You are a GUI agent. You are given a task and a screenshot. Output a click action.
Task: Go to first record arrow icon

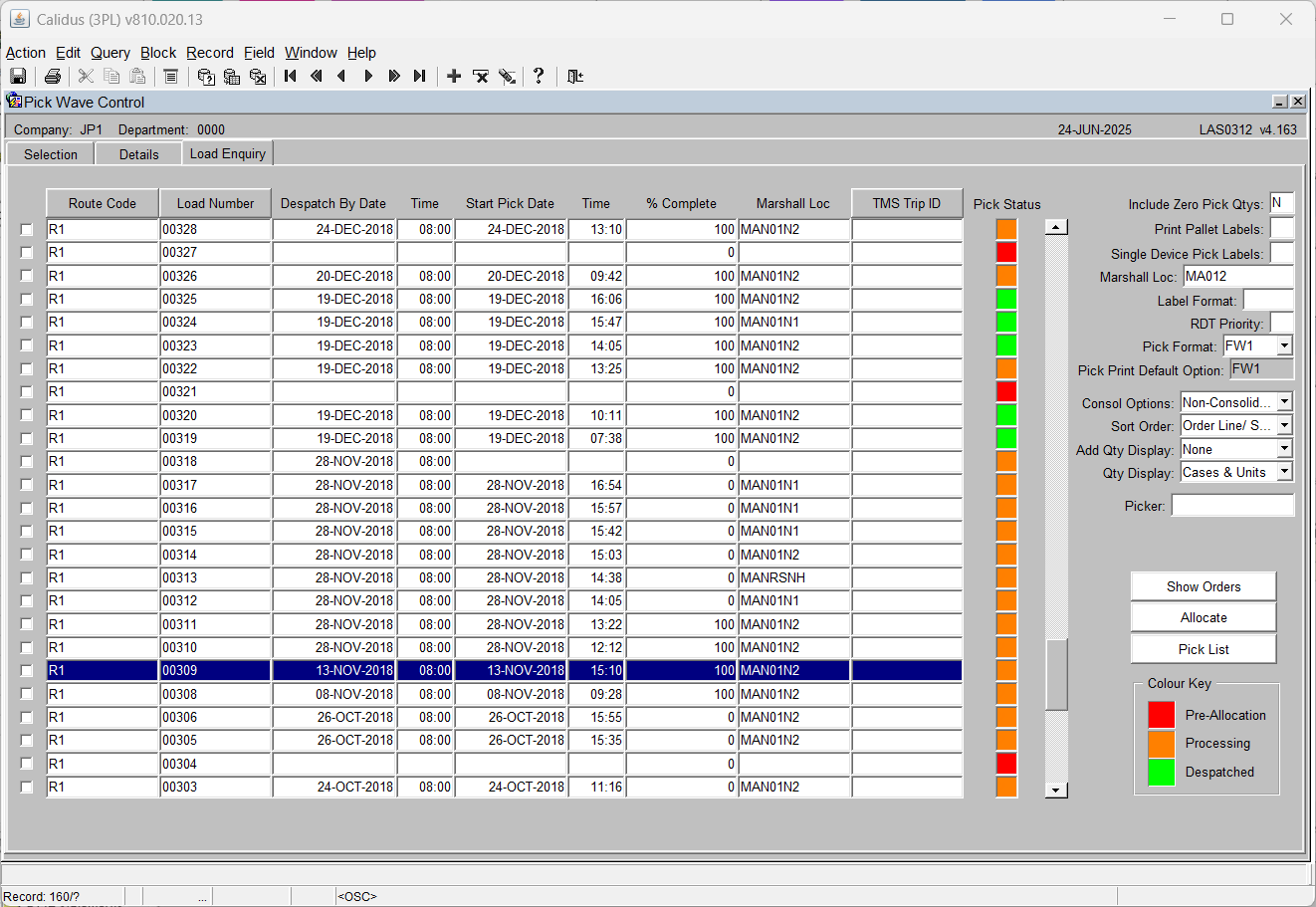[x=291, y=77]
